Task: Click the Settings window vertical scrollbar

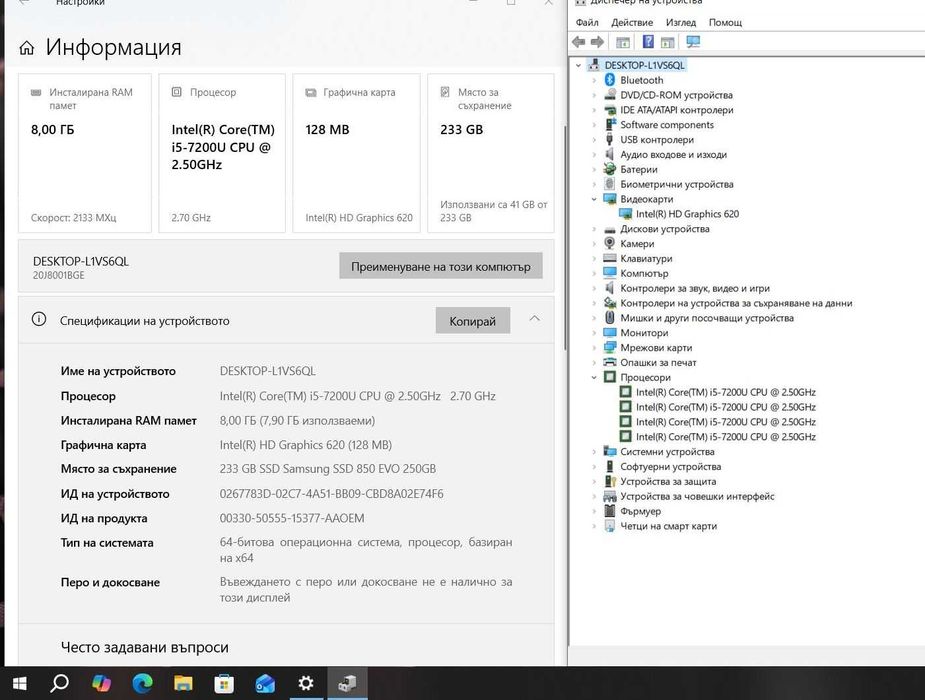Action: (566, 239)
